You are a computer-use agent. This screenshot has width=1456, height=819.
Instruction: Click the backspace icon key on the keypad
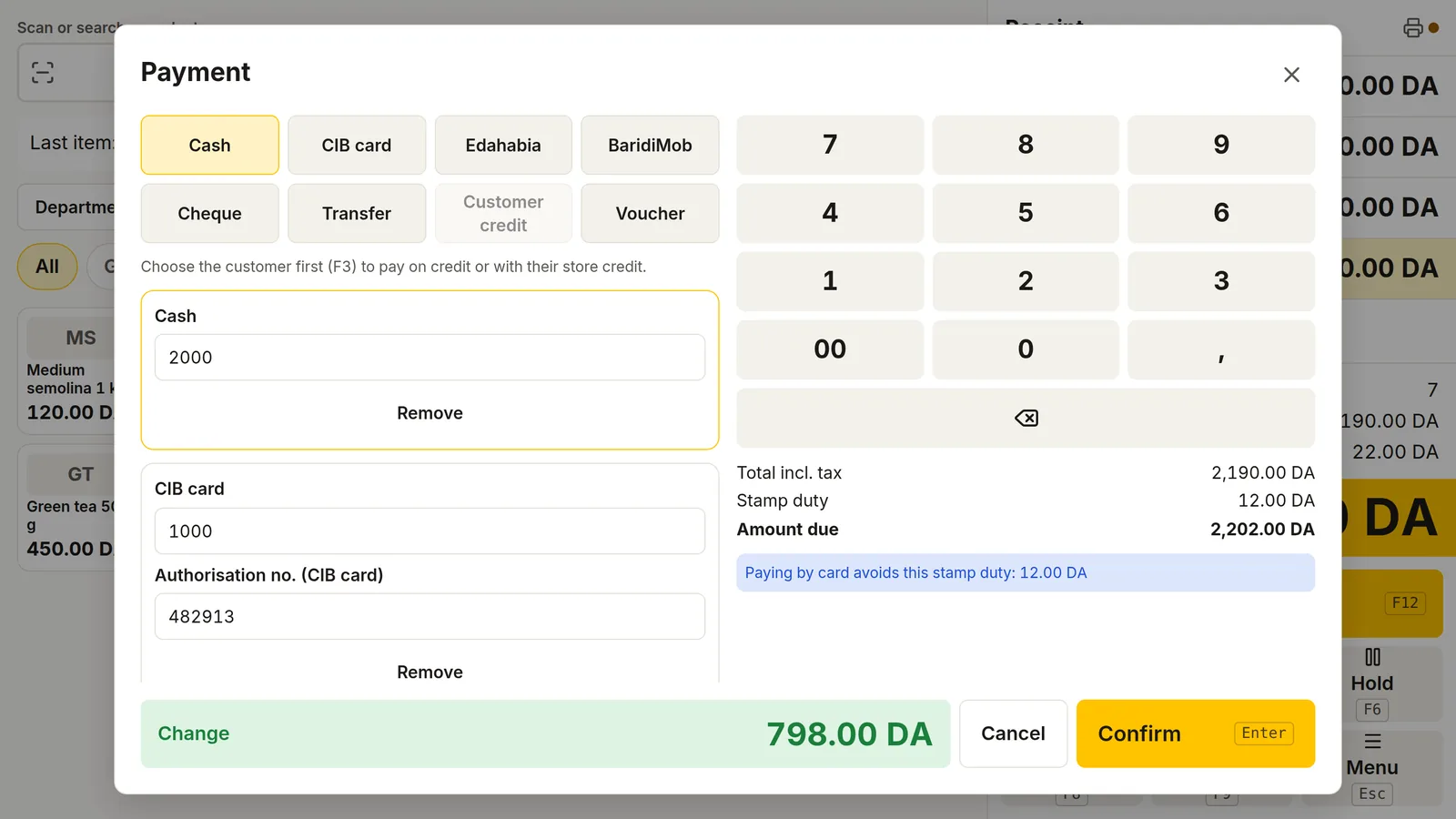click(1026, 418)
